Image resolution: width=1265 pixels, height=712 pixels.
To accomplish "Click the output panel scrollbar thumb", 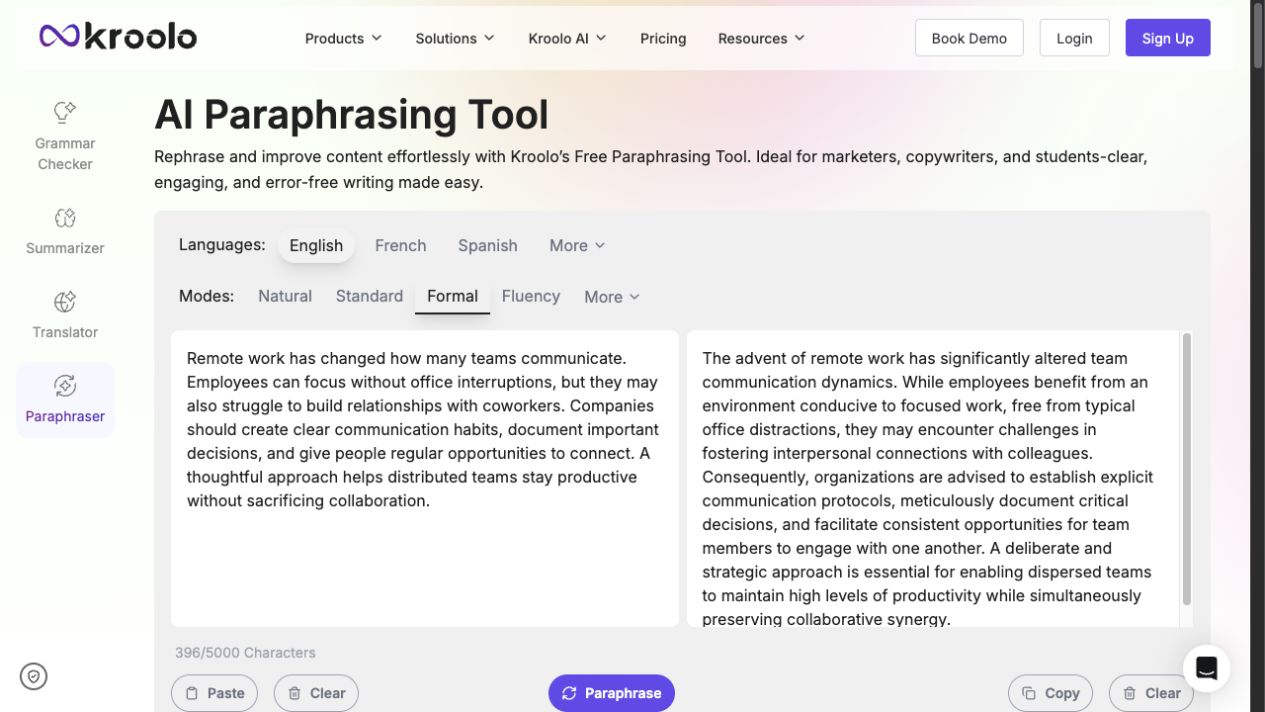I will [1187, 469].
